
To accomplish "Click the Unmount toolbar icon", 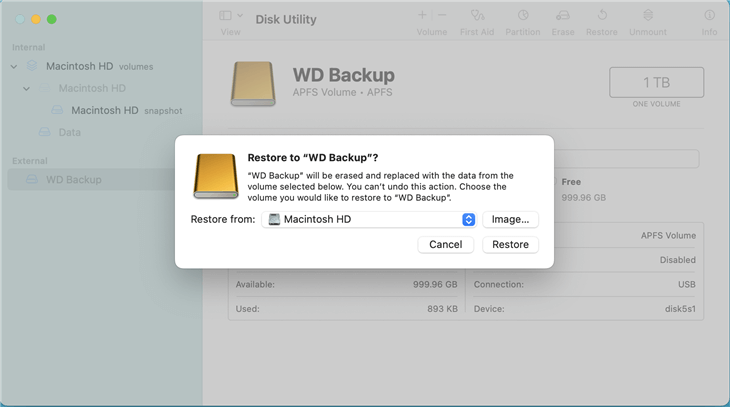I will [647, 16].
